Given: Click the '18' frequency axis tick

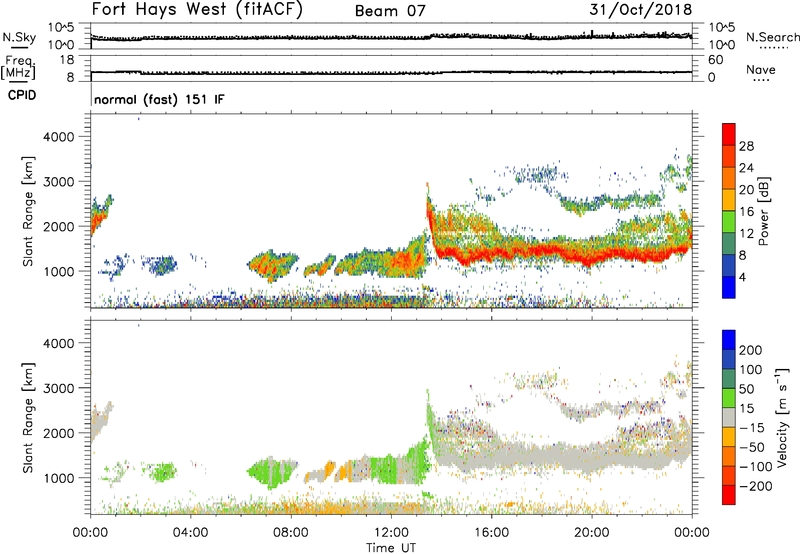Looking at the screenshot, I should pos(66,60).
